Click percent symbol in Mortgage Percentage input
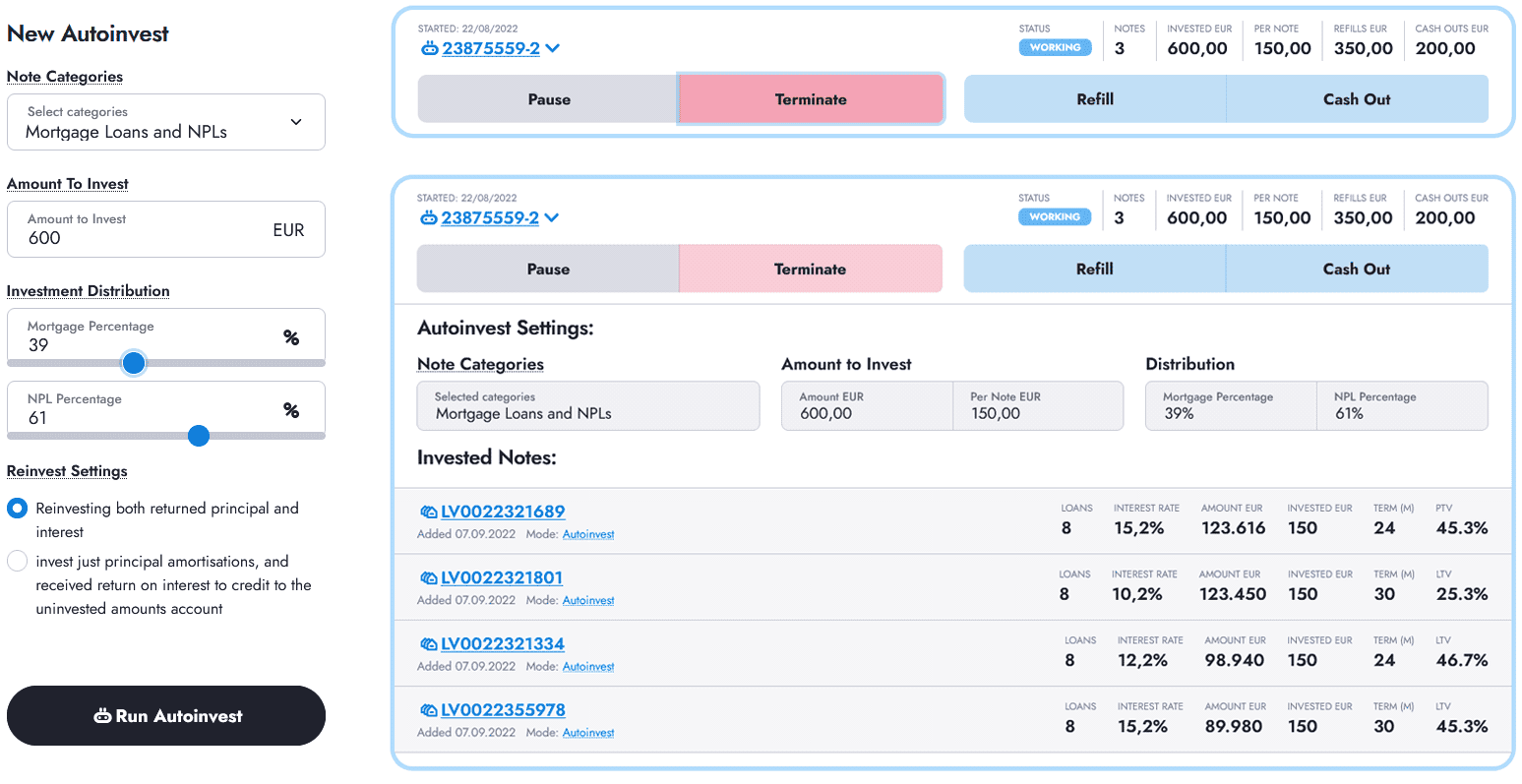 (x=291, y=337)
